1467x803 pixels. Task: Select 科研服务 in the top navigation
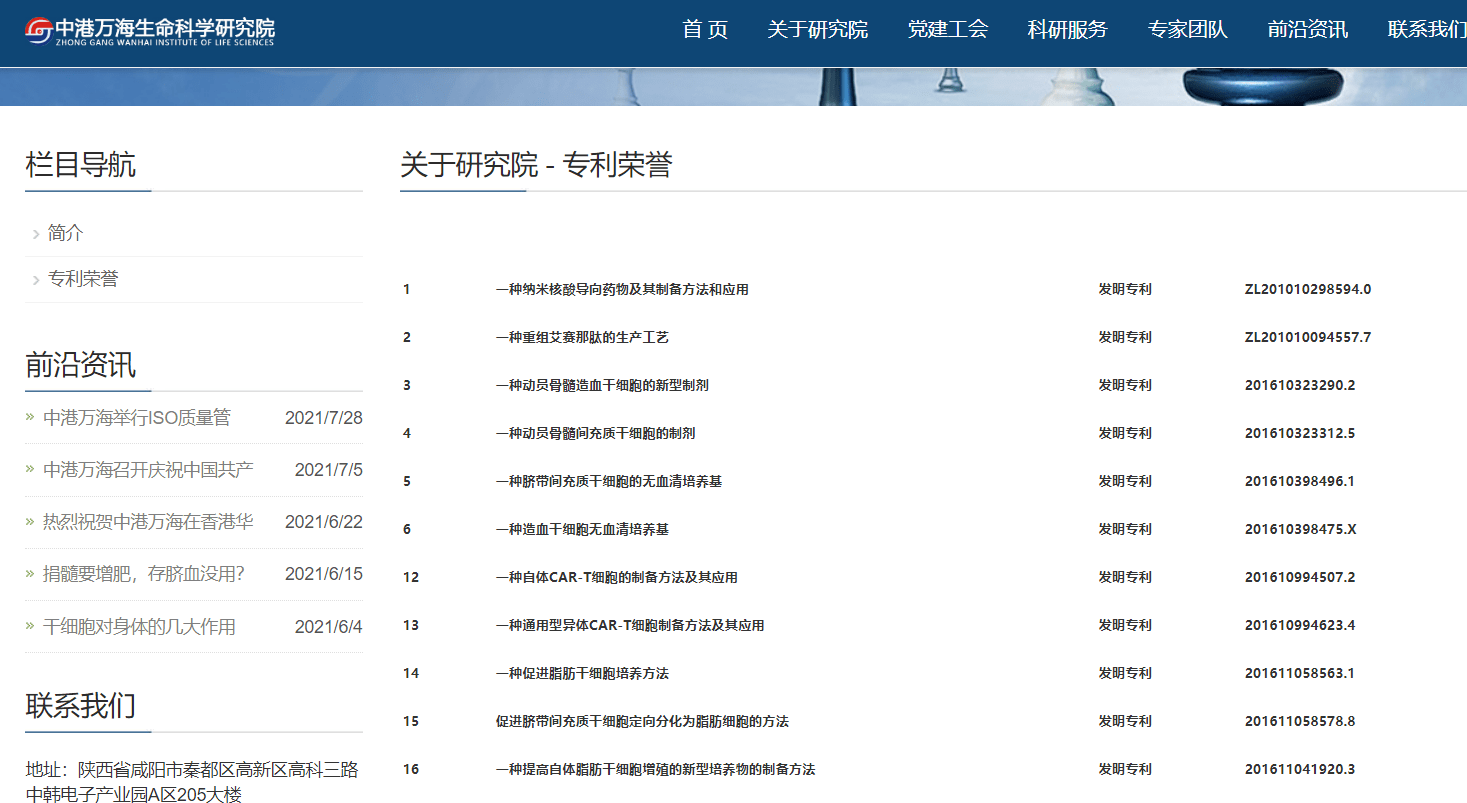[x=1067, y=30]
